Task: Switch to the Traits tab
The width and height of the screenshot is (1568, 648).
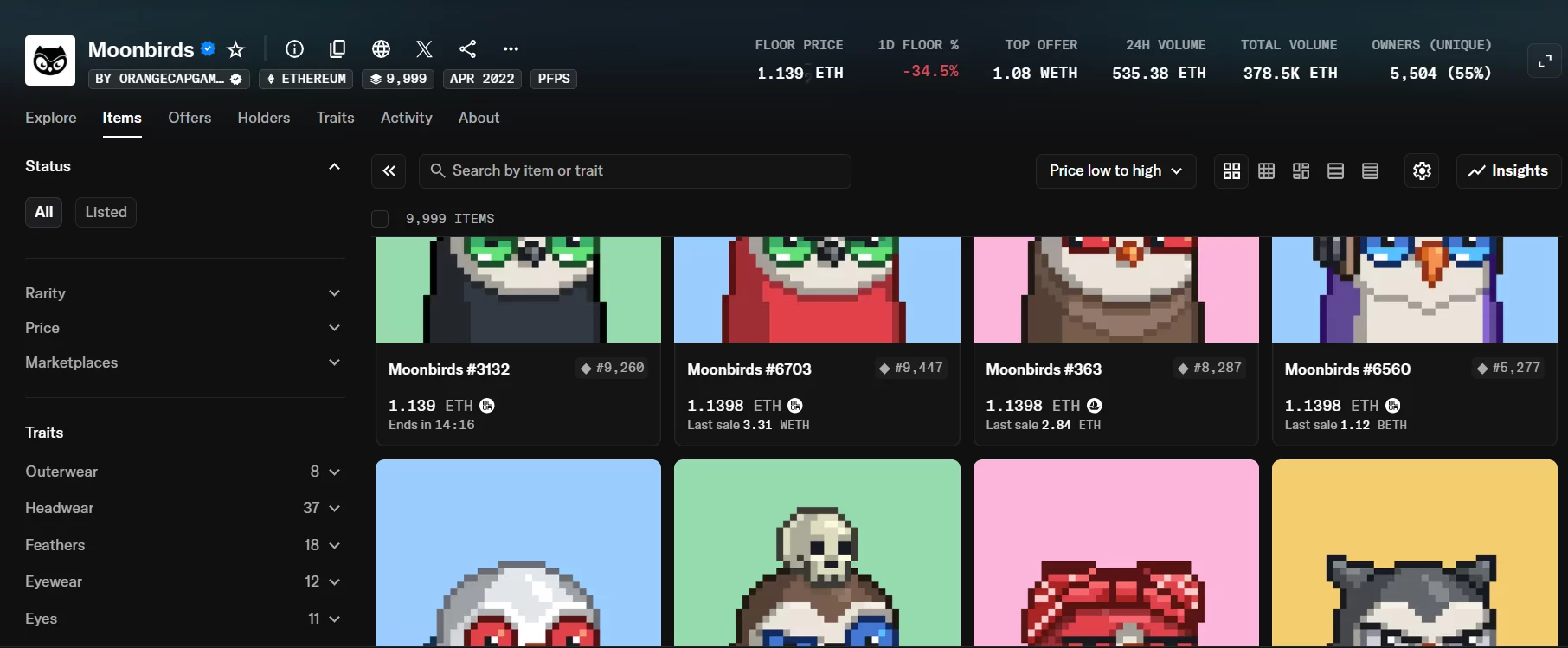Action: pos(335,118)
